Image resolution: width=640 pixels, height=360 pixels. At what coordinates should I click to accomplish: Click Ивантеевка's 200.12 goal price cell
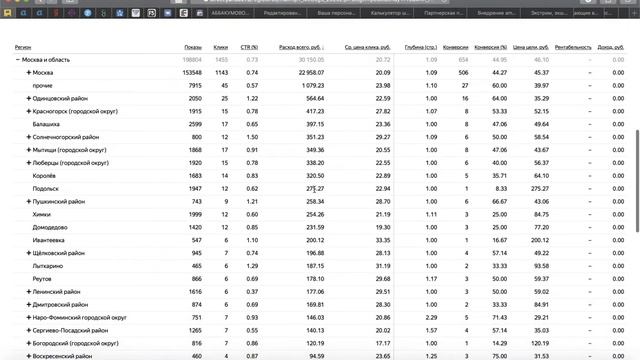click(x=540, y=240)
